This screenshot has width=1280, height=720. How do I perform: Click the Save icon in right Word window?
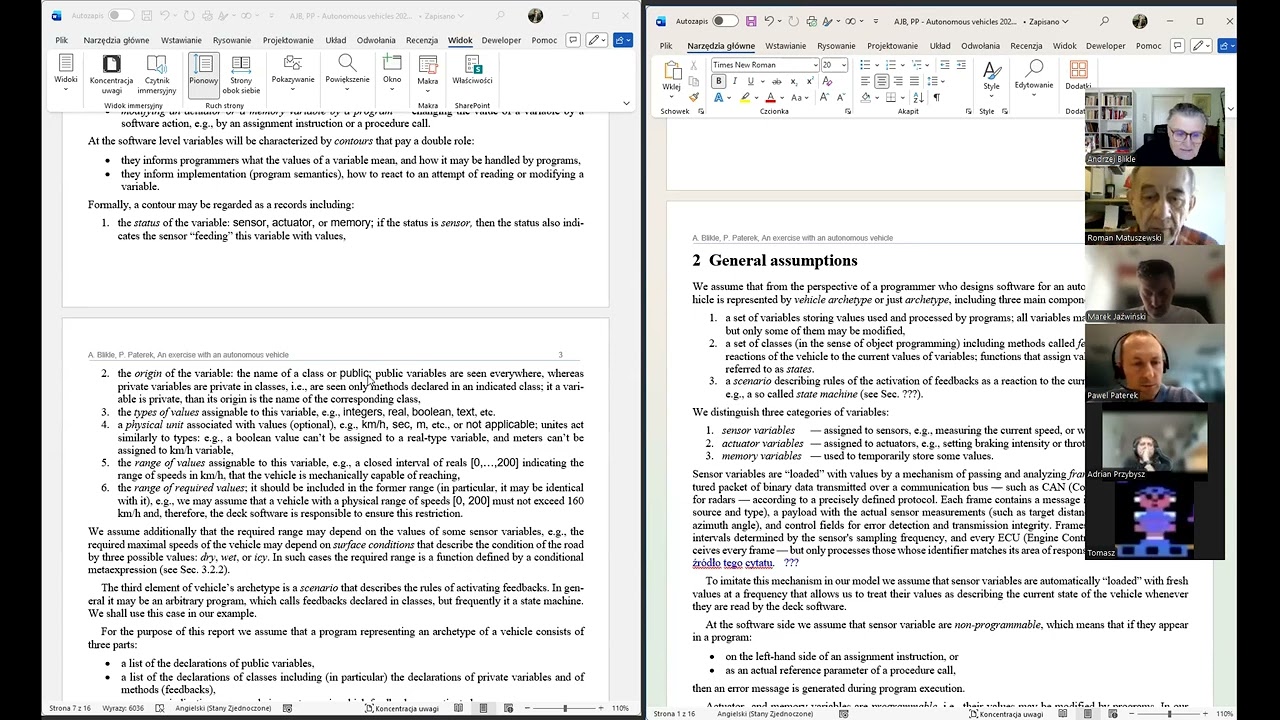(x=751, y=21)
